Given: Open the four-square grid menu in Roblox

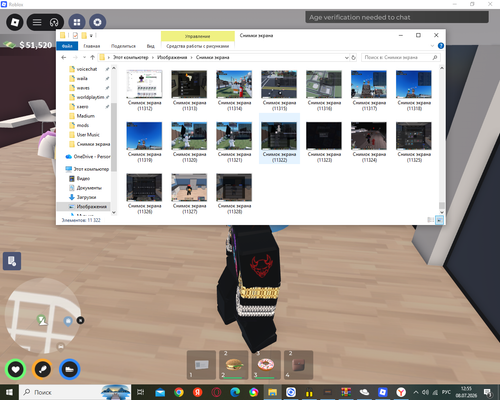Looking at the screenshot, I should [x=77, y=22].
